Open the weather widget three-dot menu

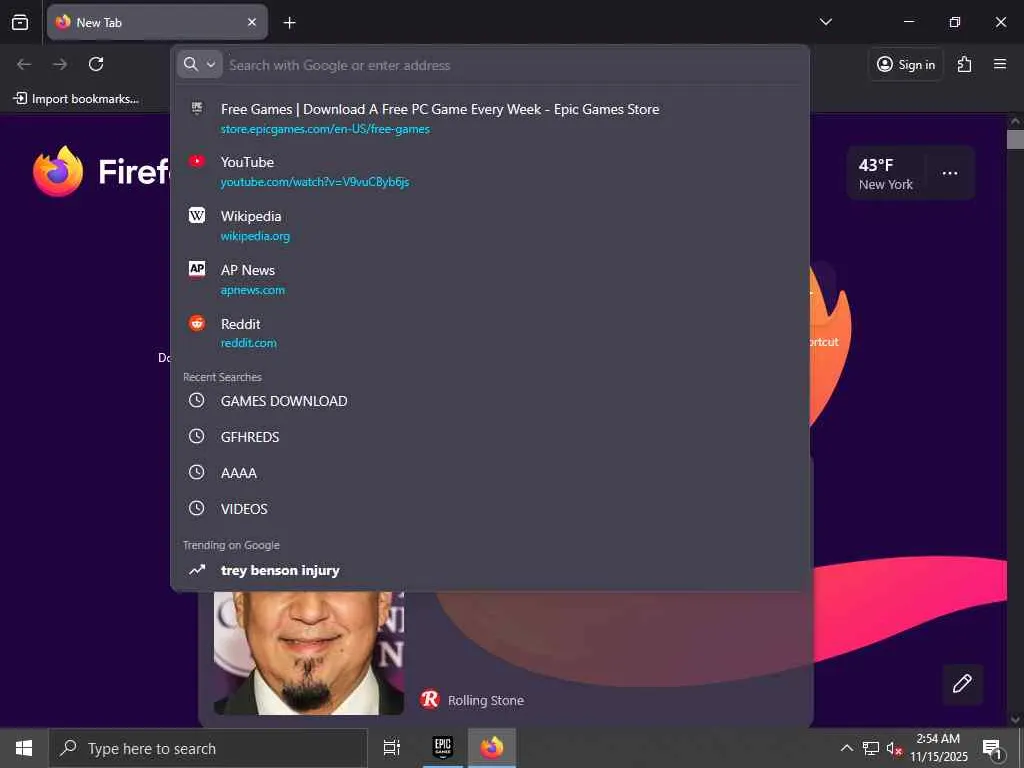[x=950, y=173]
